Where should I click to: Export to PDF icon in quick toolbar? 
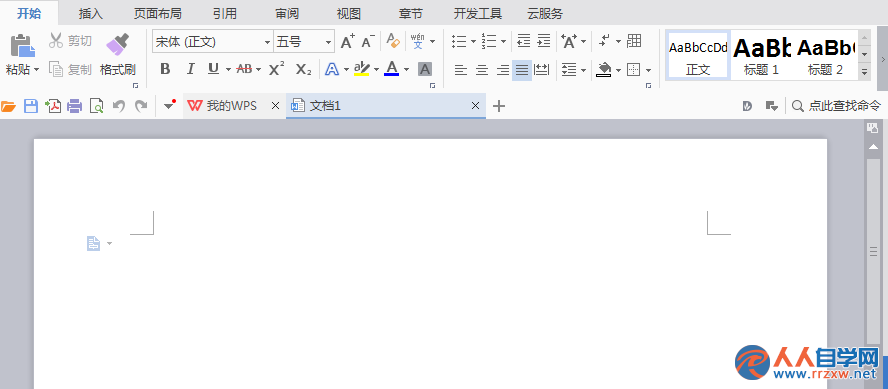click(x=53, y=106)
